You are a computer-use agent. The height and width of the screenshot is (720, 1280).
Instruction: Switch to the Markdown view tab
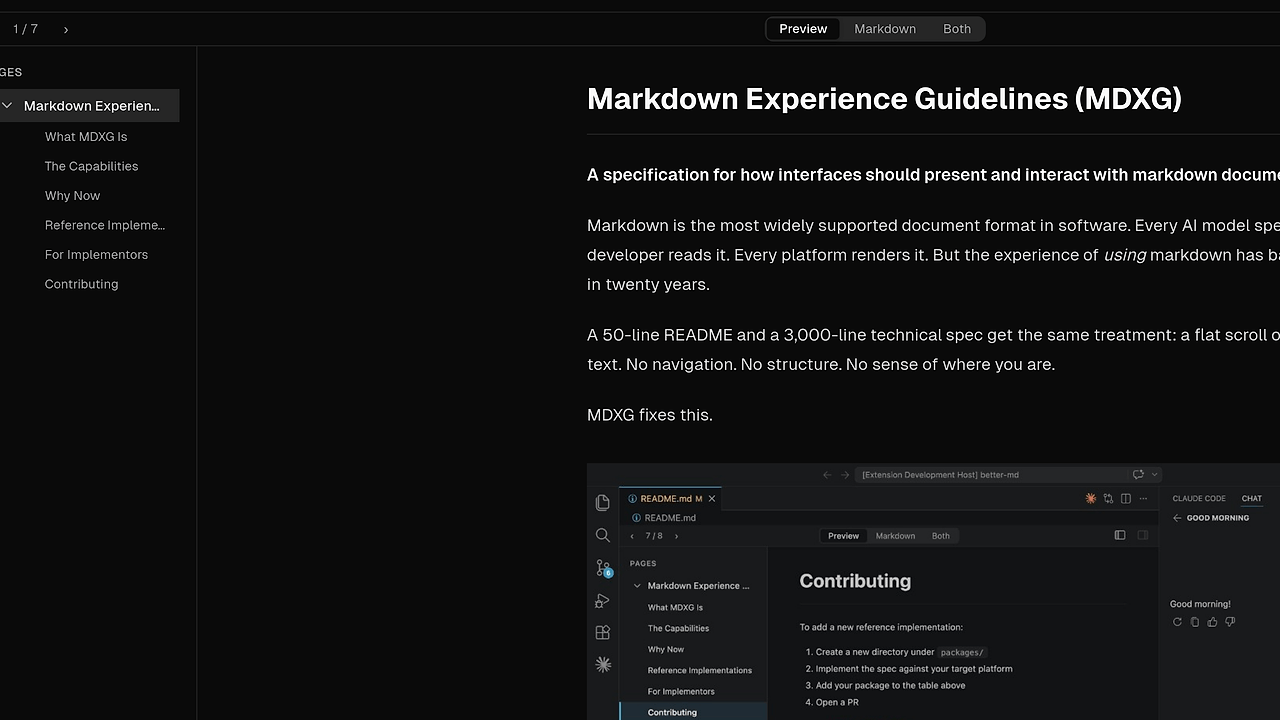click(x=885, y=29)
